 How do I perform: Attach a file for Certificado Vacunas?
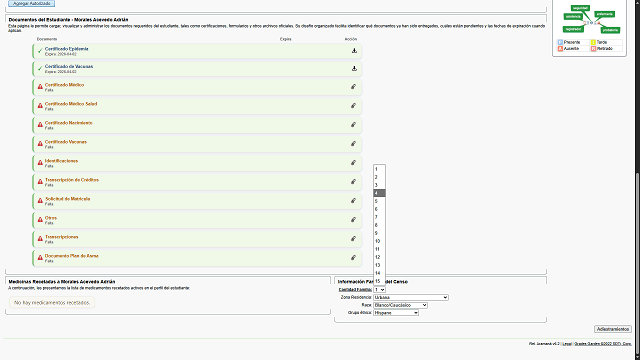point(353,144)
